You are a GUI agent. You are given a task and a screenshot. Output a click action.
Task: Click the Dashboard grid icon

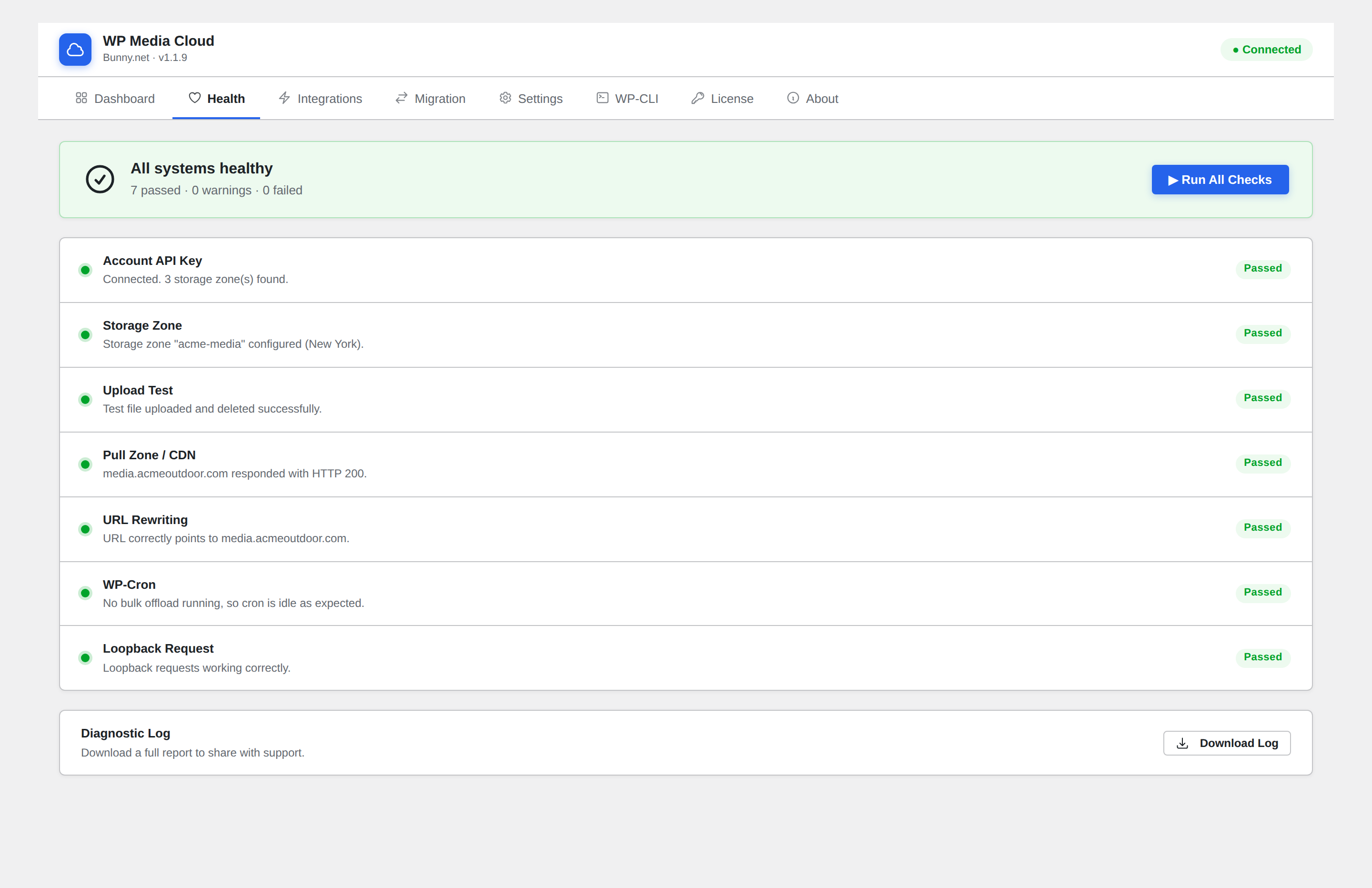click(x=81, y=98)
